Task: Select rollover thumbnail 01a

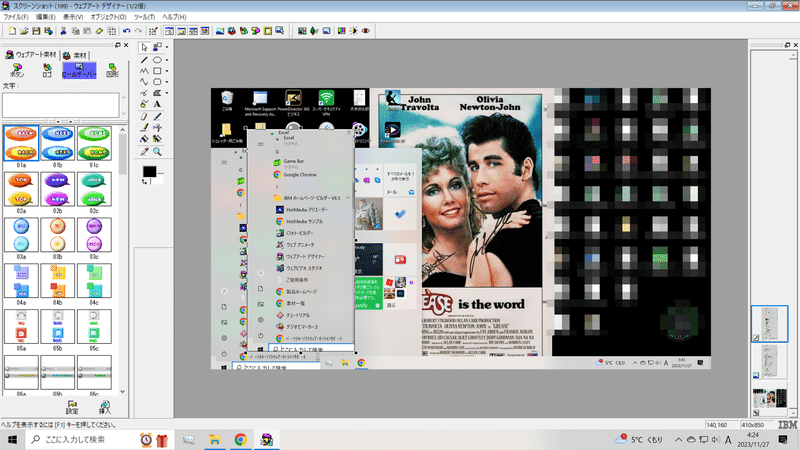Action: point(21,144)
